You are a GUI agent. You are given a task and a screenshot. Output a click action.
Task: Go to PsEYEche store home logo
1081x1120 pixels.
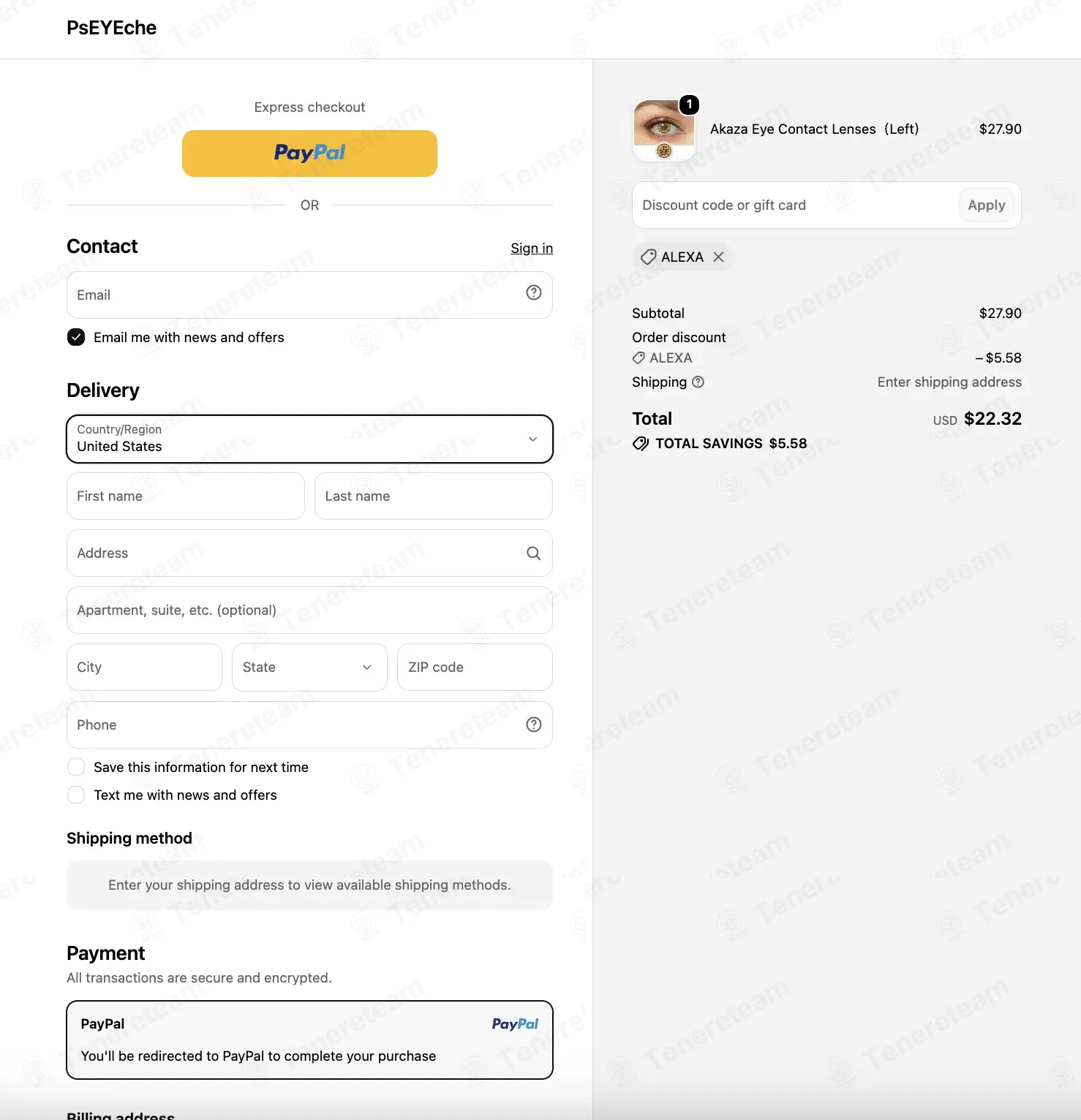111,28
